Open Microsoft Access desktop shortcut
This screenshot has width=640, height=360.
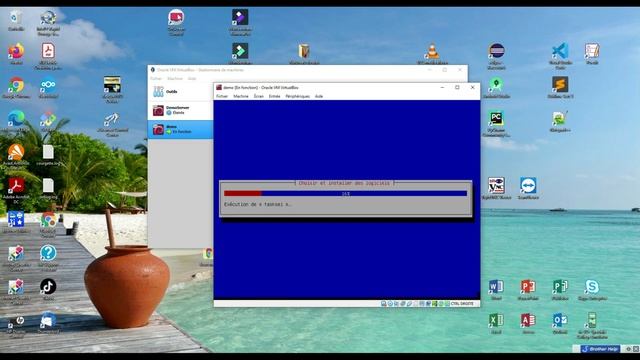528,323
